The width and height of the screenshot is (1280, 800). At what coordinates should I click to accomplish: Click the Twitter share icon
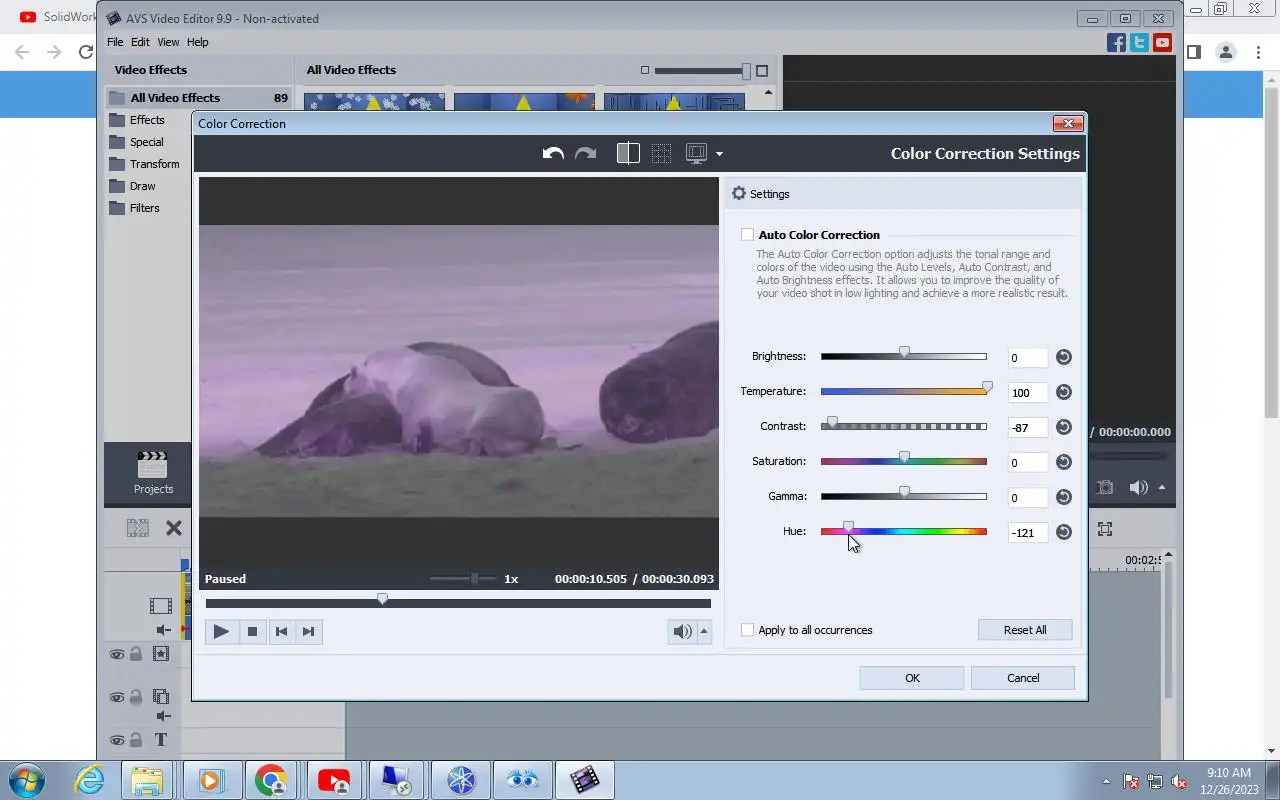click(x=1139, y=43)
